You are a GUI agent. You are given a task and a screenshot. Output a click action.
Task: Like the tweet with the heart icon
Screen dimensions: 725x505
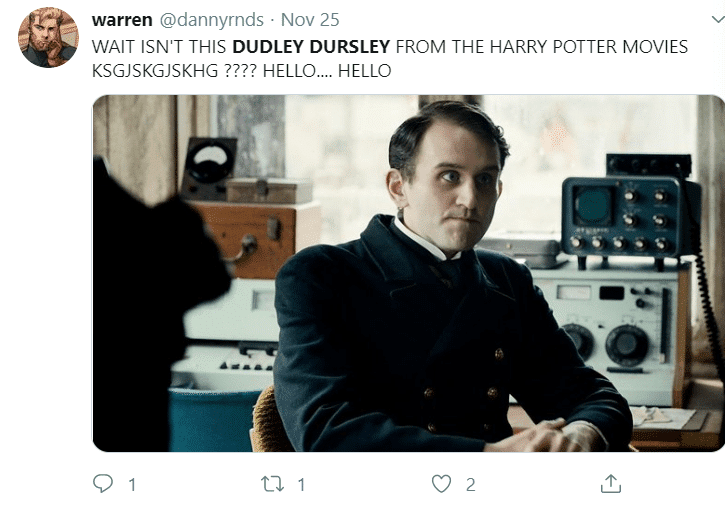[x=441, y=484]
